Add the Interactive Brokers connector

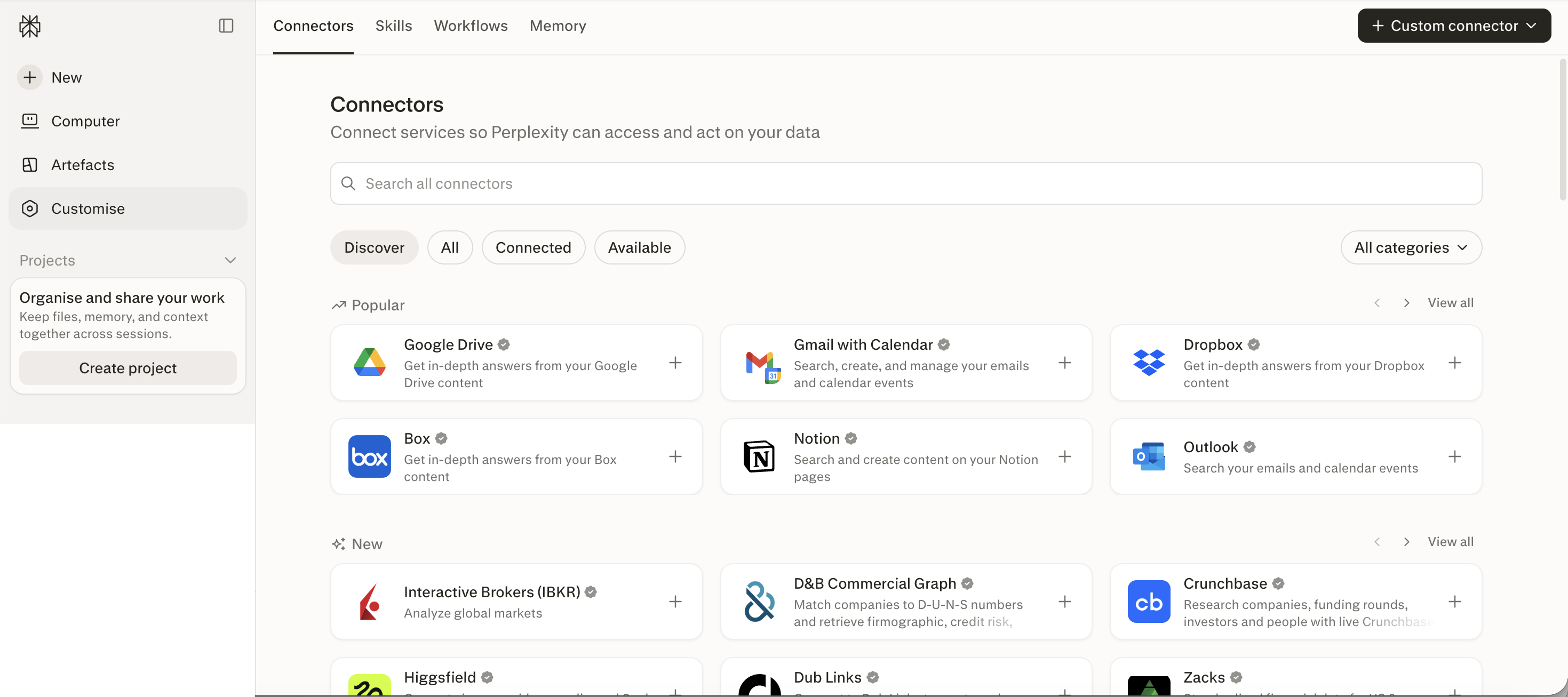point(675,602)
